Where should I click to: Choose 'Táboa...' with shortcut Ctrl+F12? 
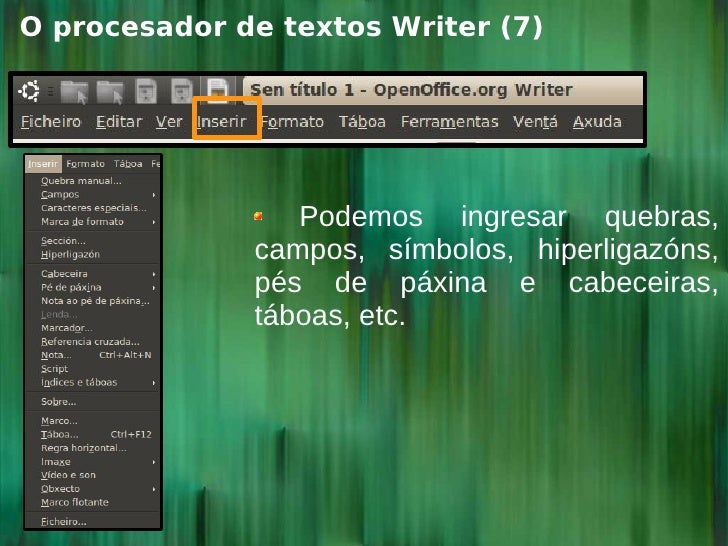[x=93, y=435]
